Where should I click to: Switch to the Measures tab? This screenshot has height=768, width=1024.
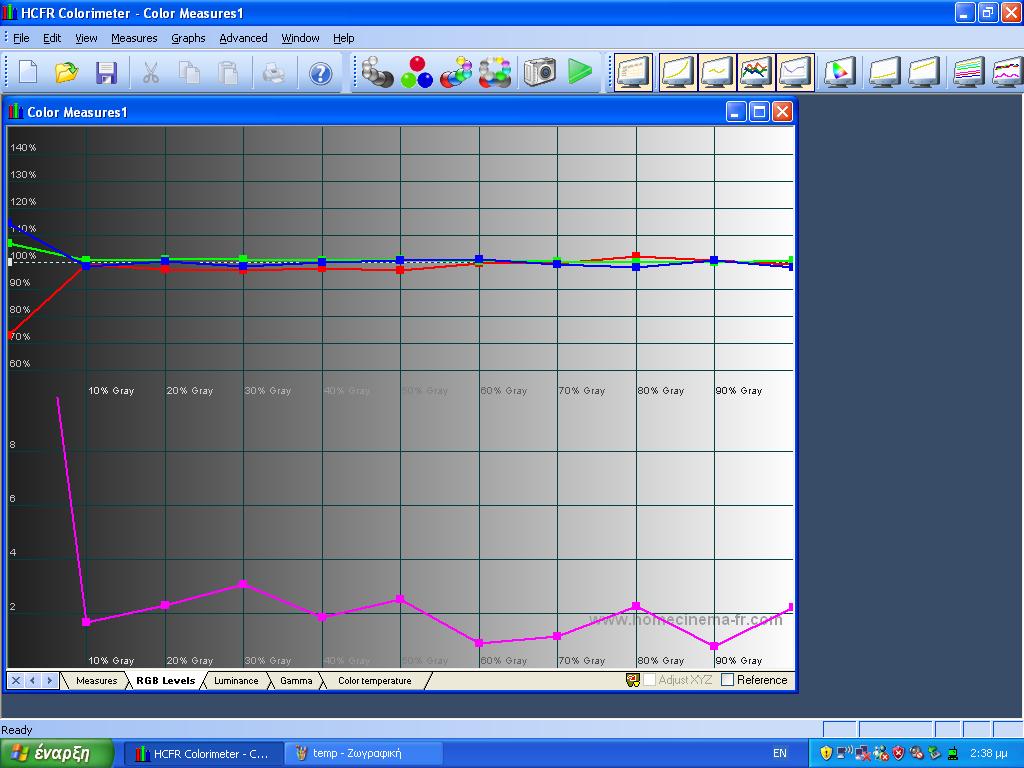[97, 680]
